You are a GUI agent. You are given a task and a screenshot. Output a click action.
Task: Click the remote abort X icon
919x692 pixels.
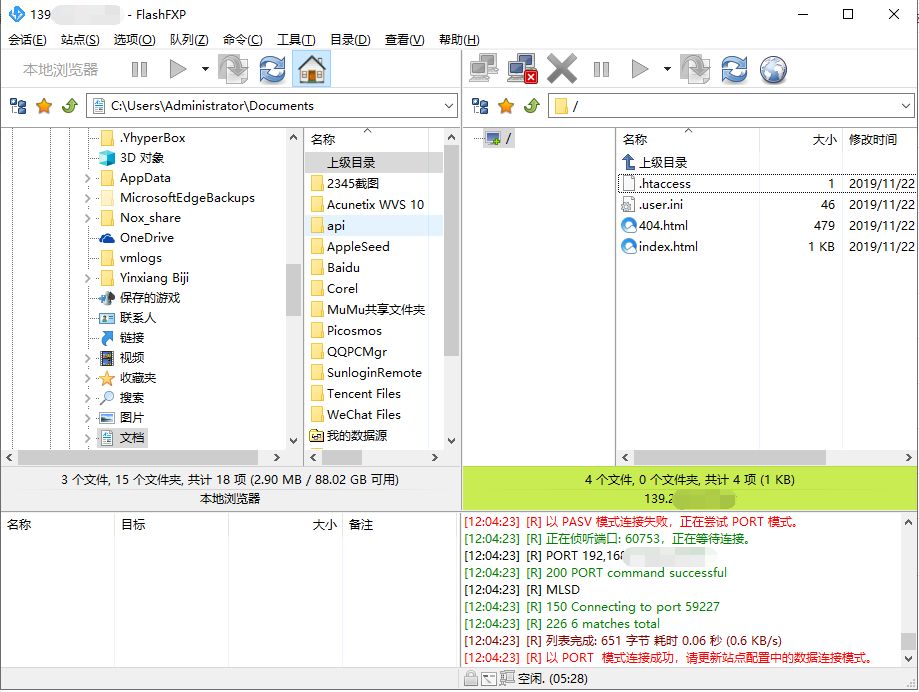pos(561,69)
